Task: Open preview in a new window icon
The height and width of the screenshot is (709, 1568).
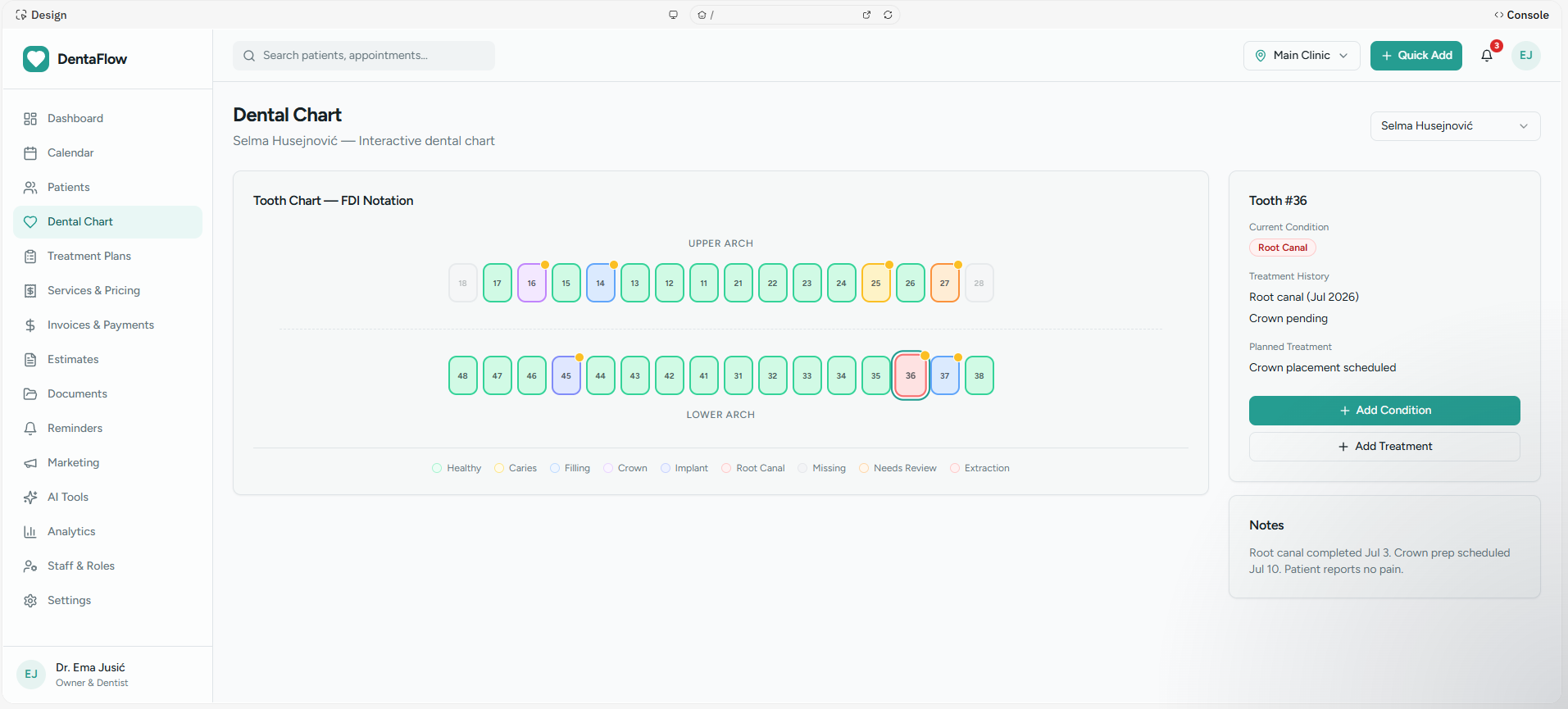Action: click(866, 15)
